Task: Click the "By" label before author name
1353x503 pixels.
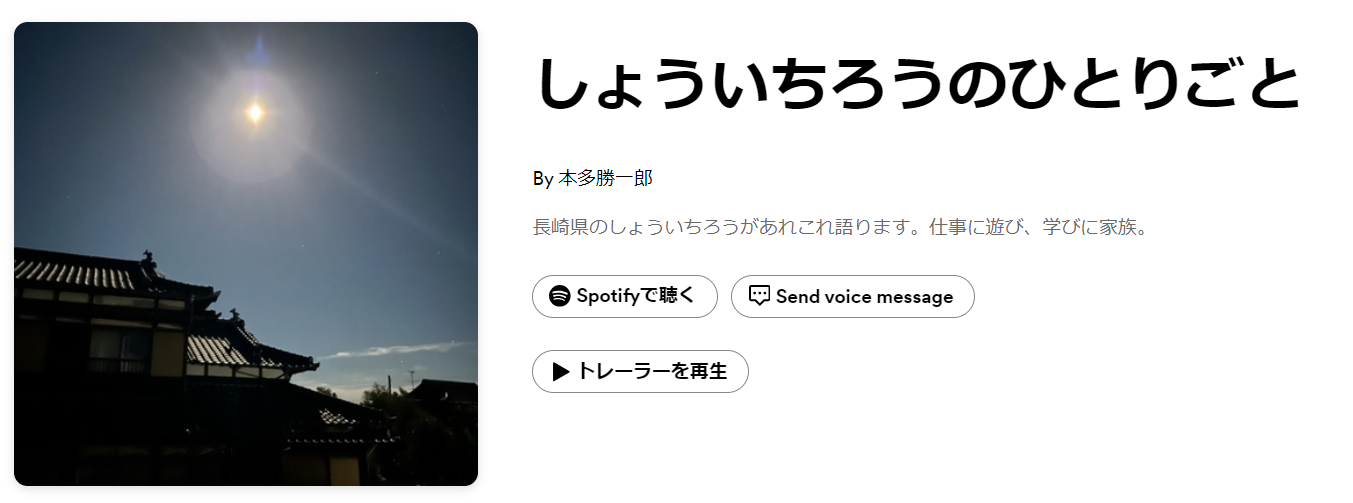Action: pyautogui.click(x=543, y=178)
